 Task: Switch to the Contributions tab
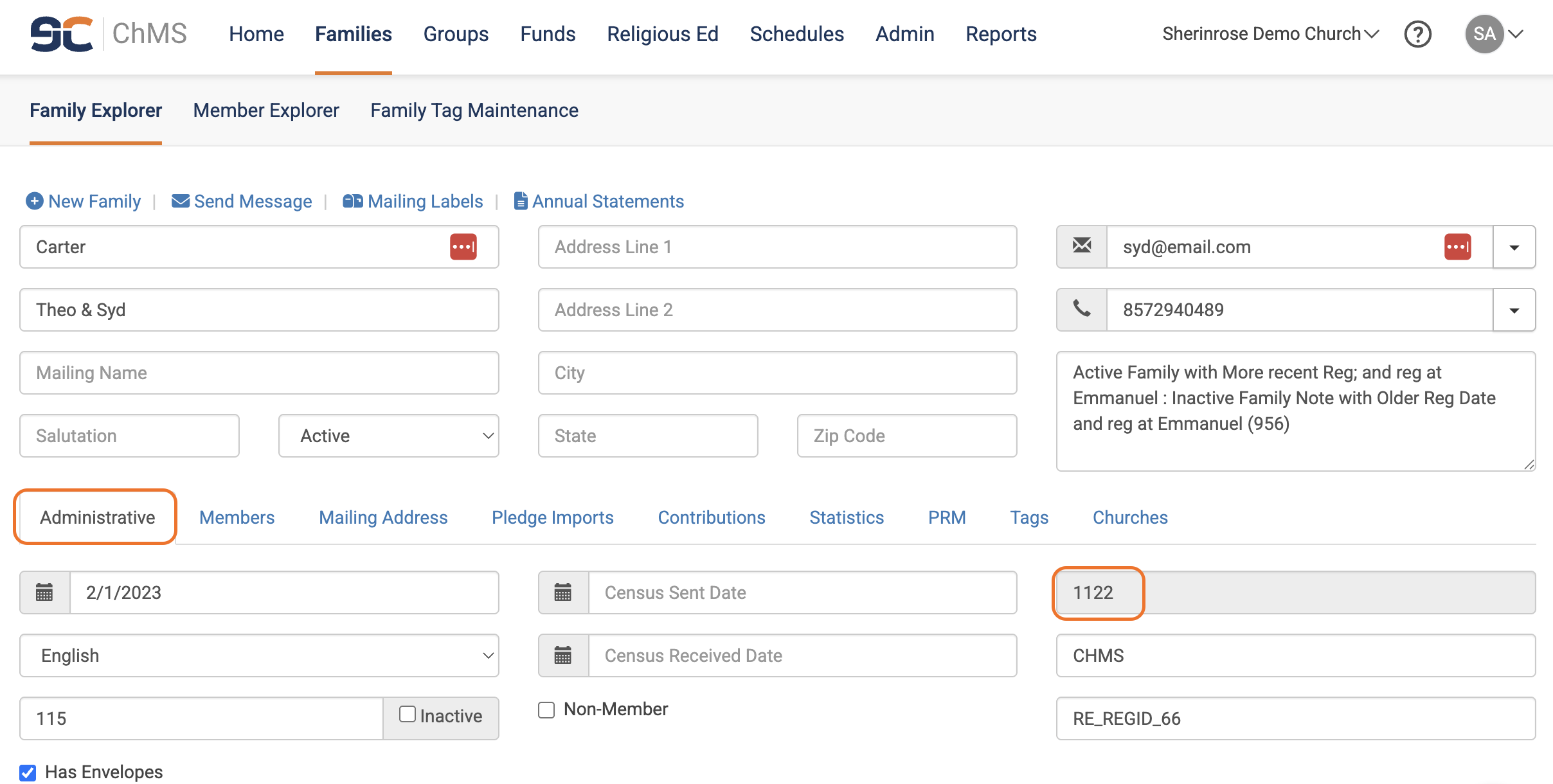(x=711, y=517)
